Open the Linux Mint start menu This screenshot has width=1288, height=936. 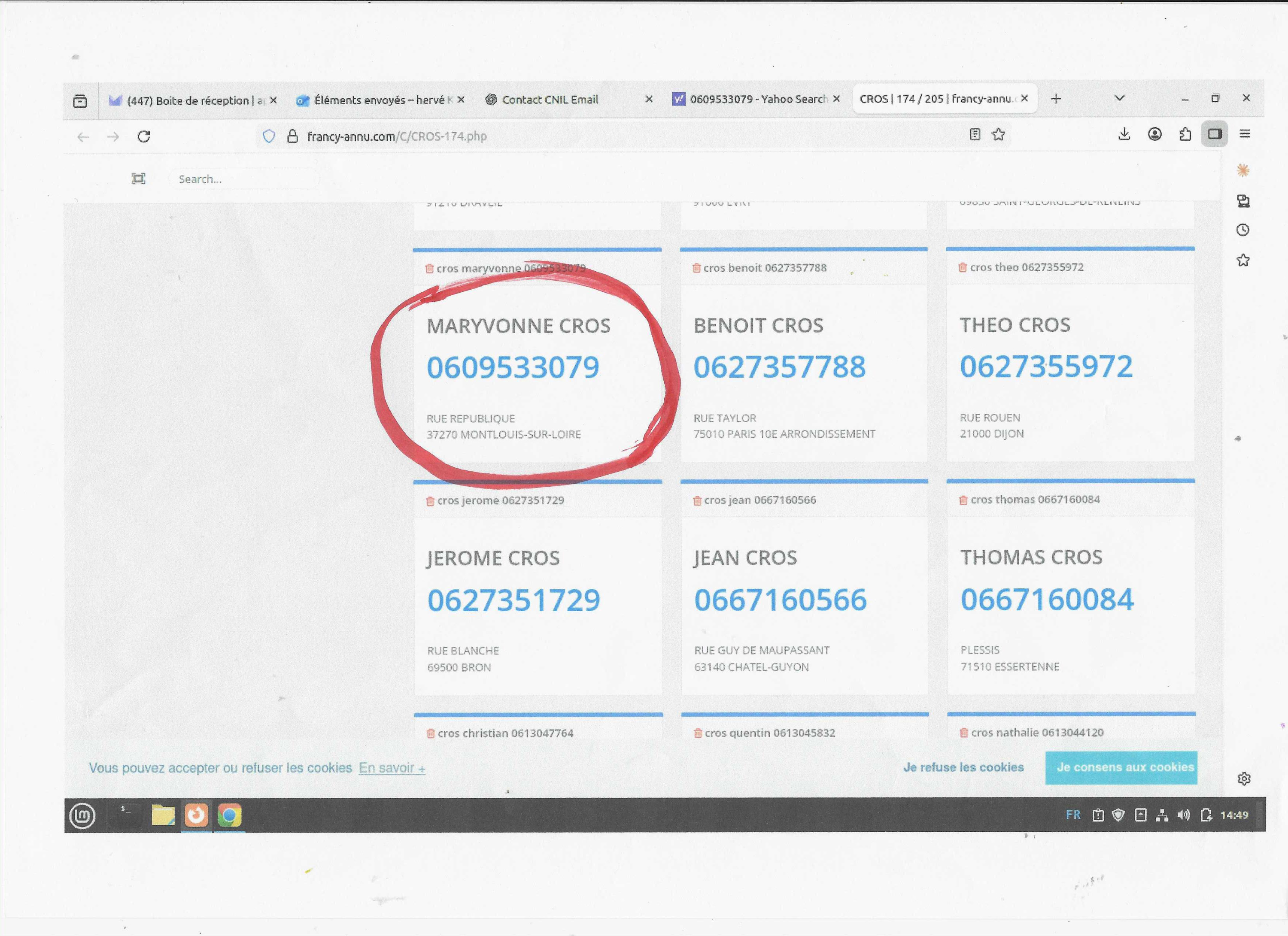(82, 816)
